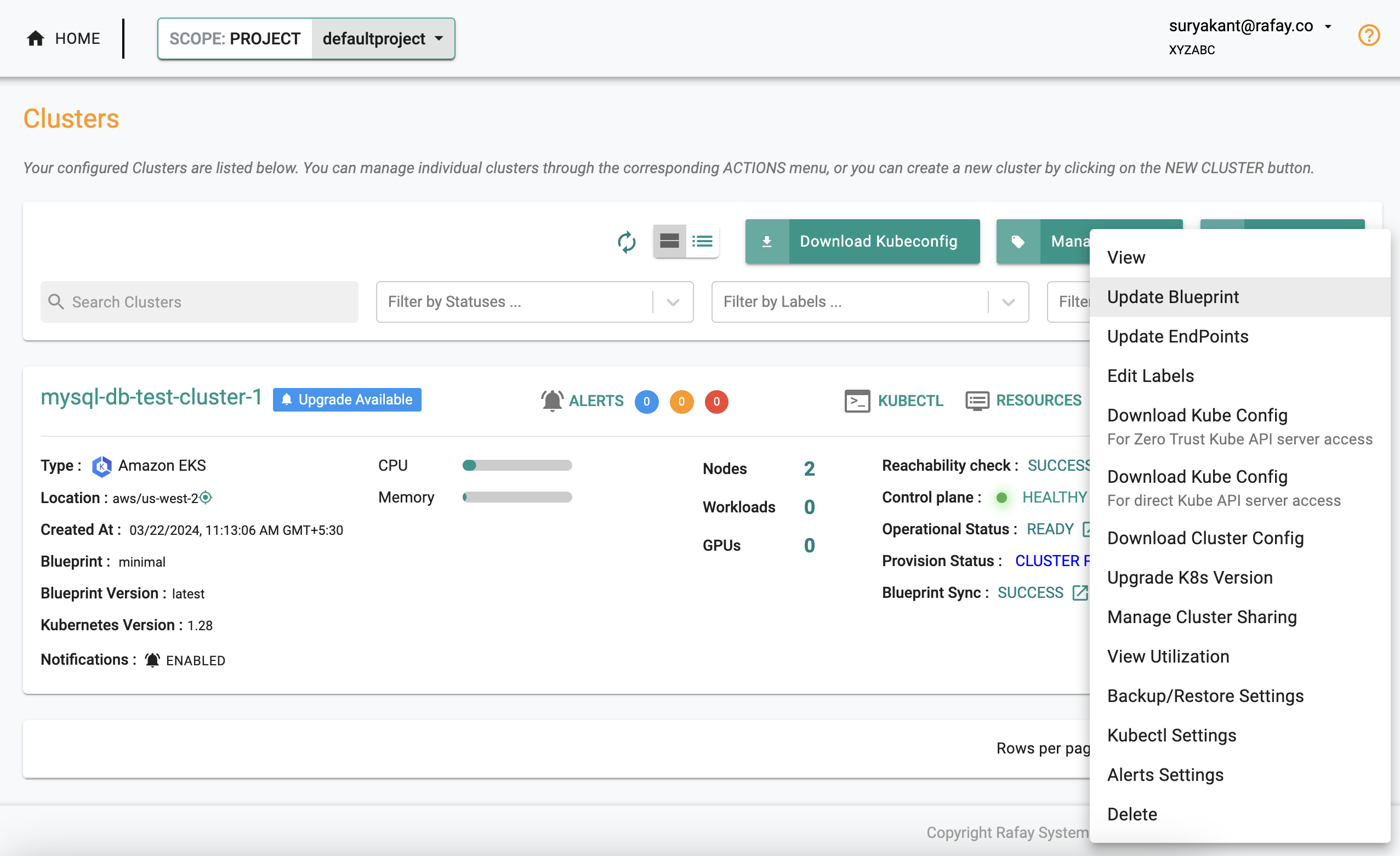Click the RESOURCES link

[1039, 400]
